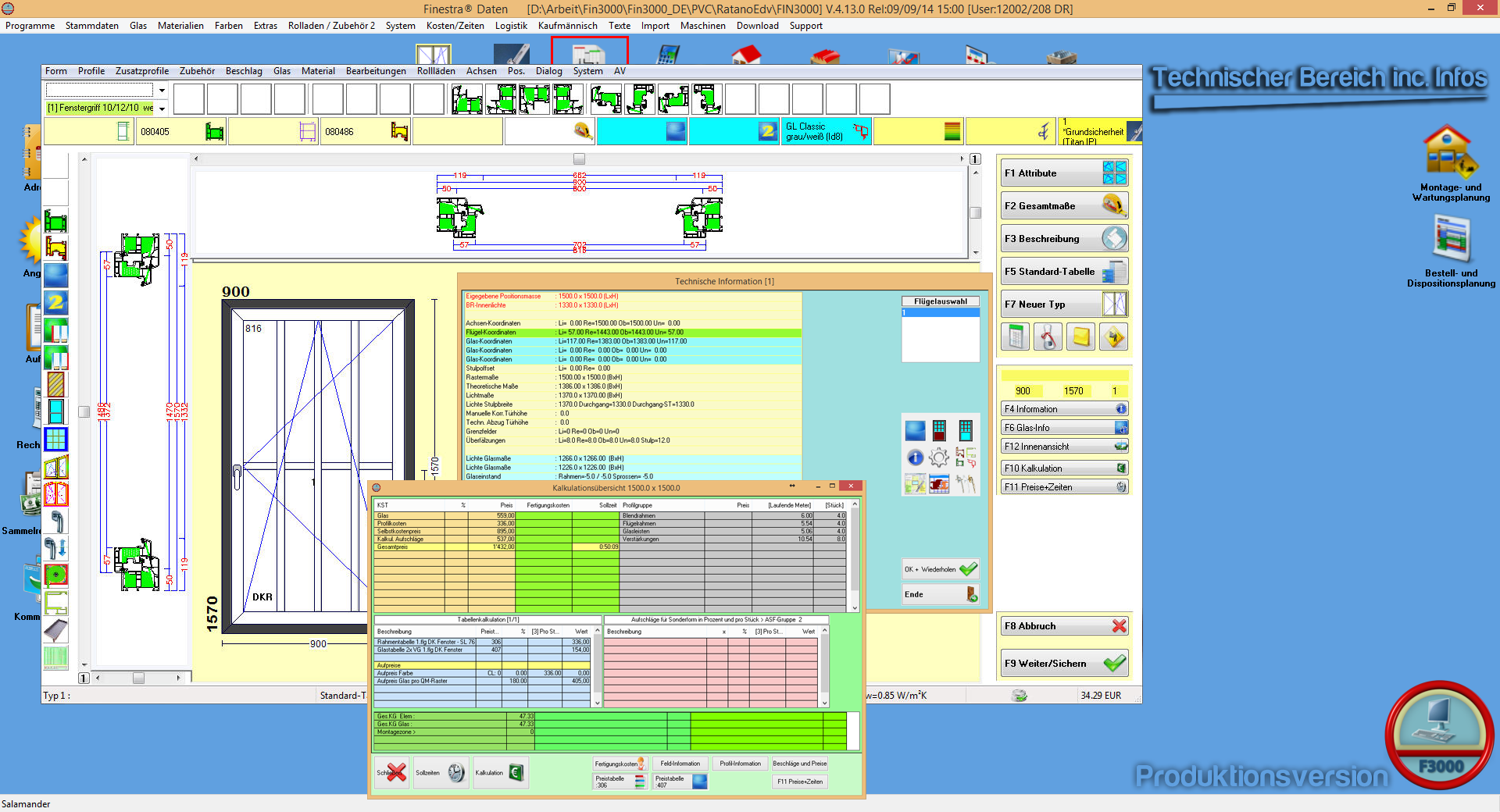Open F3 Beschreibung
Viewport: 1500px width, 812px height.
1064,239
